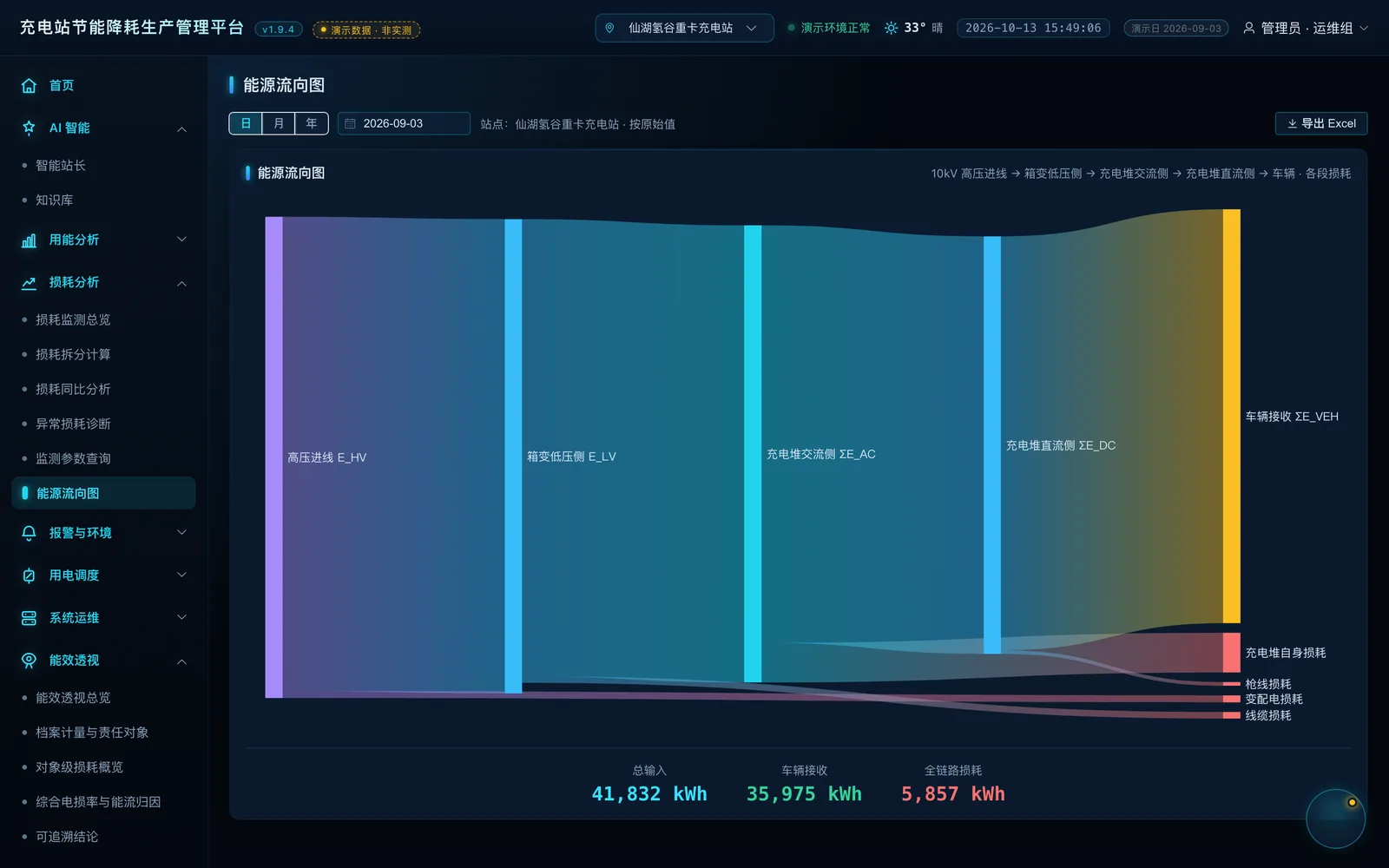Open the 智能站长 menu item
The height and width of the screenshot is (868, 1389).
click(103, 165)
